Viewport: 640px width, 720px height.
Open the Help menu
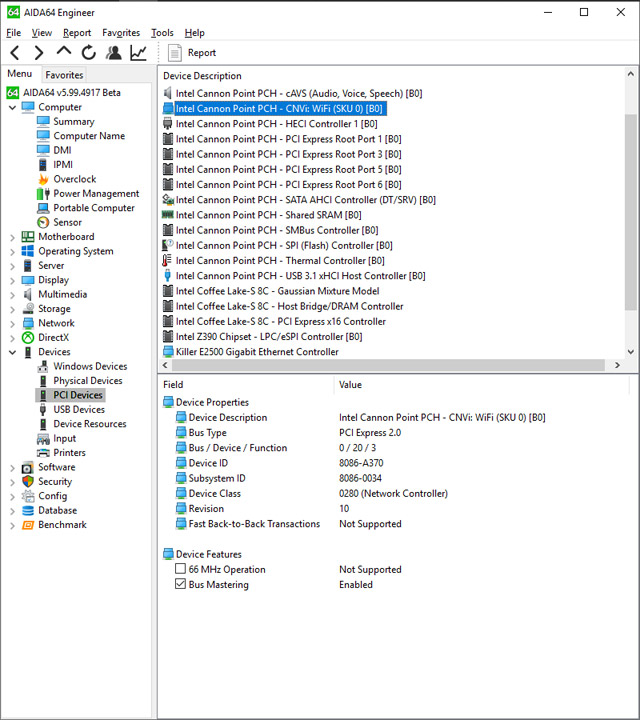(195, 33)
